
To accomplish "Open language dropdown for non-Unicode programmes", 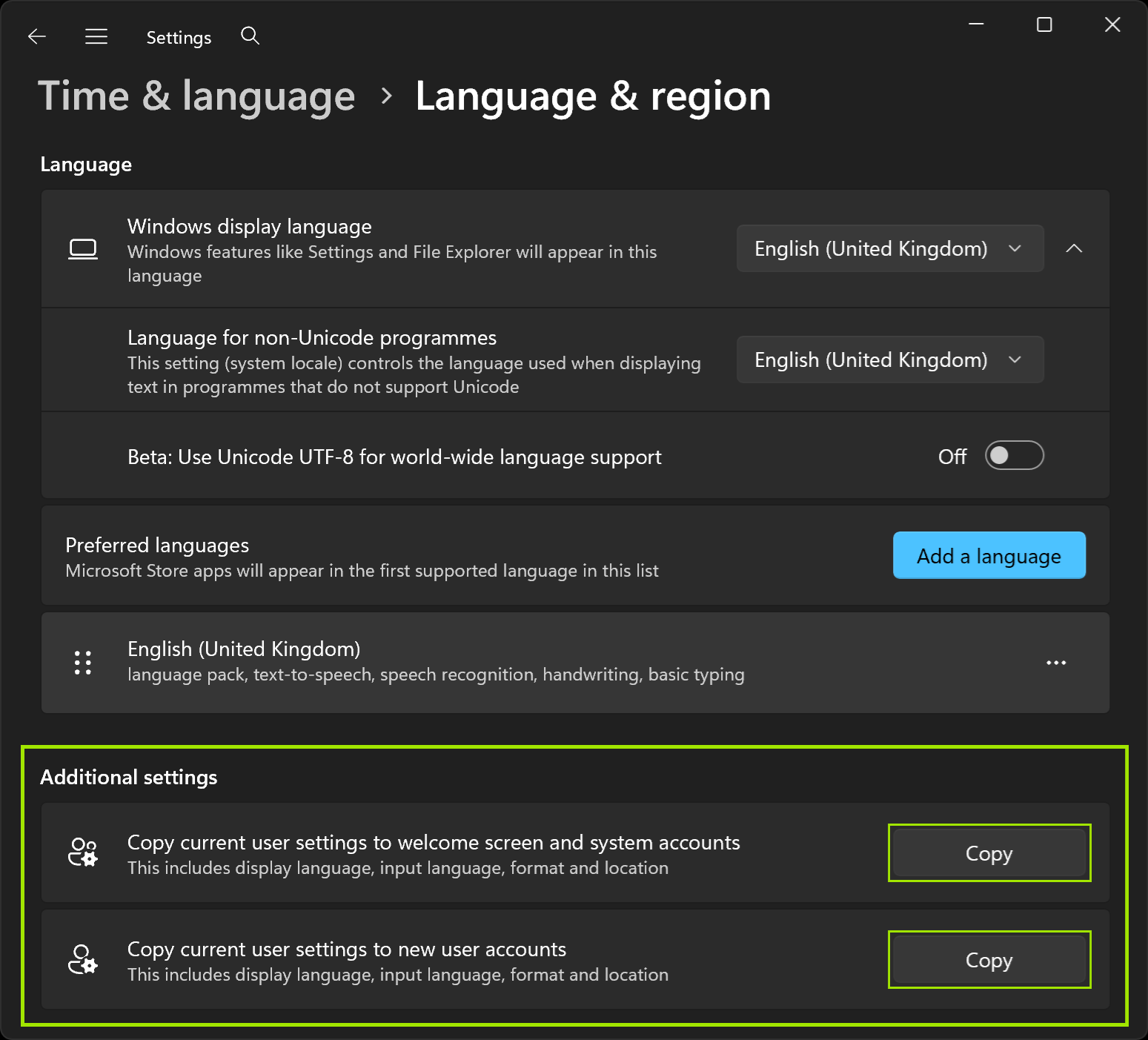I will [889, 360].
